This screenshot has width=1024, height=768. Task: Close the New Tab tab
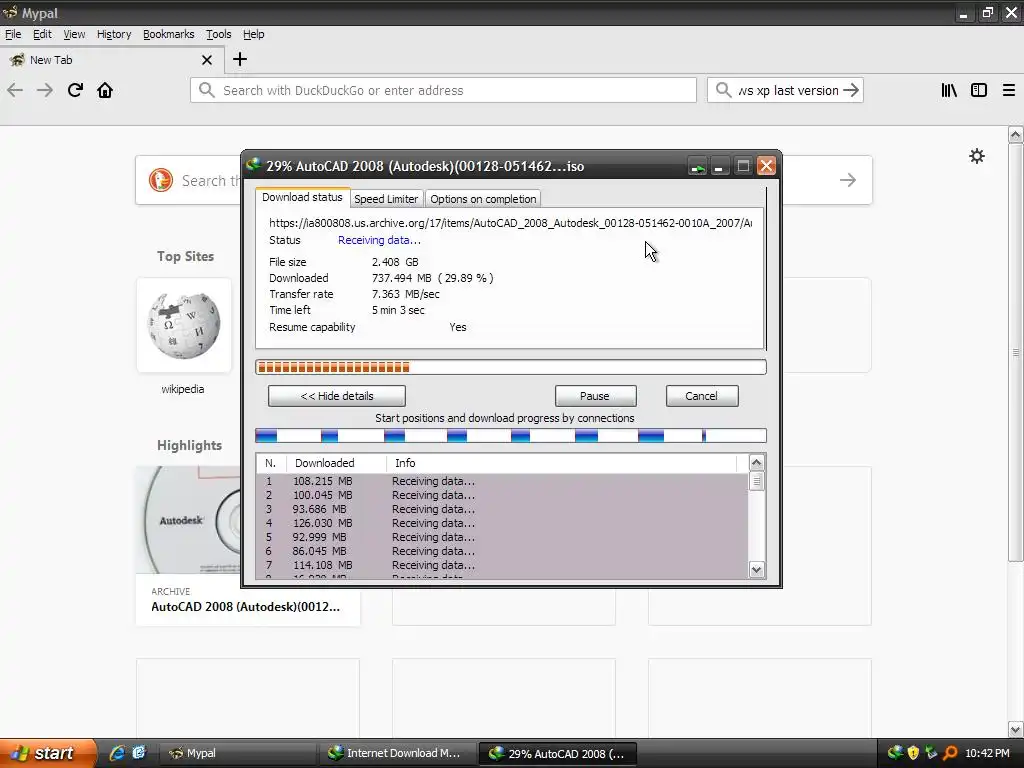coord(207,60)
